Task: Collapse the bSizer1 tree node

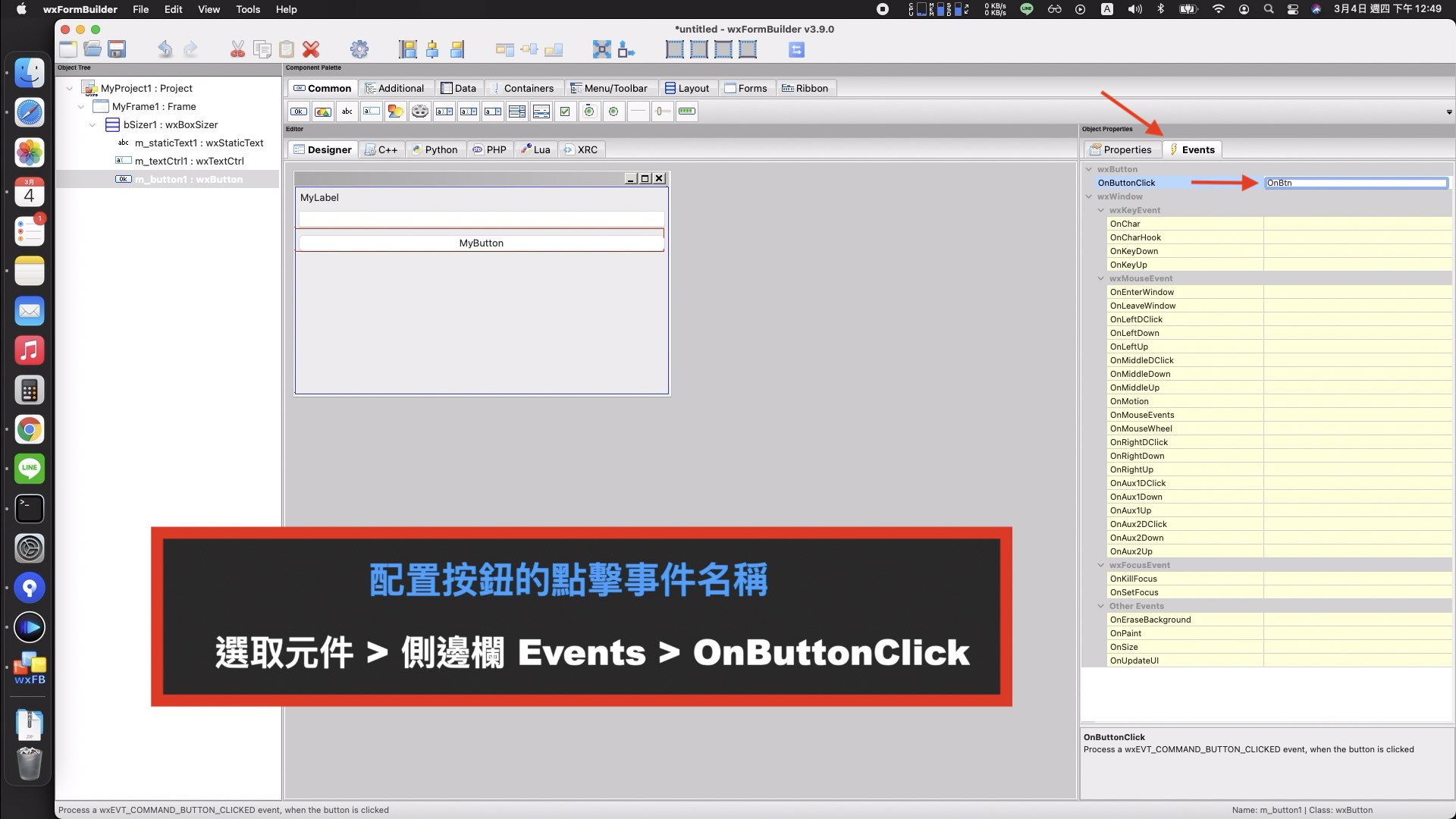Action: click(93, 125)
